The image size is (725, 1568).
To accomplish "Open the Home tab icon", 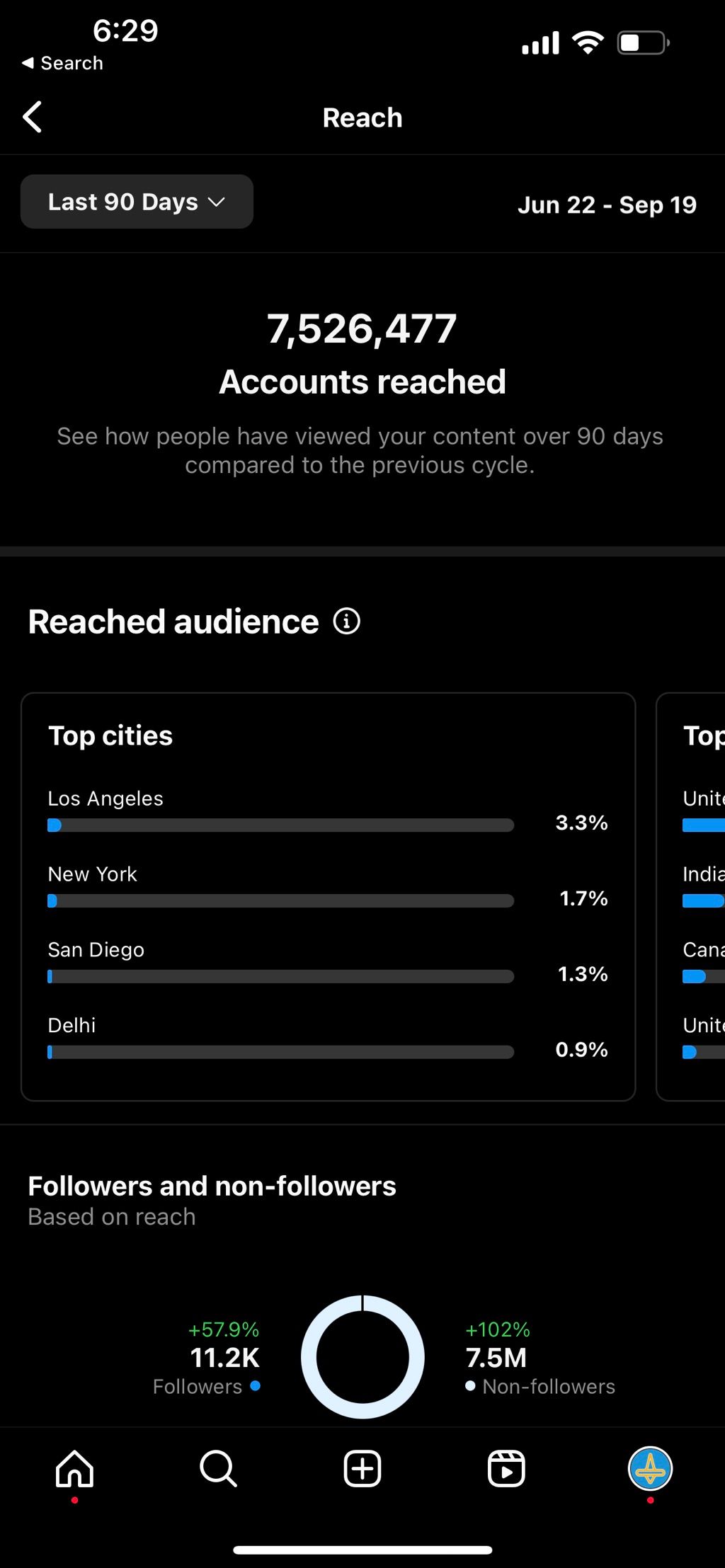I will pos(74,1468).
